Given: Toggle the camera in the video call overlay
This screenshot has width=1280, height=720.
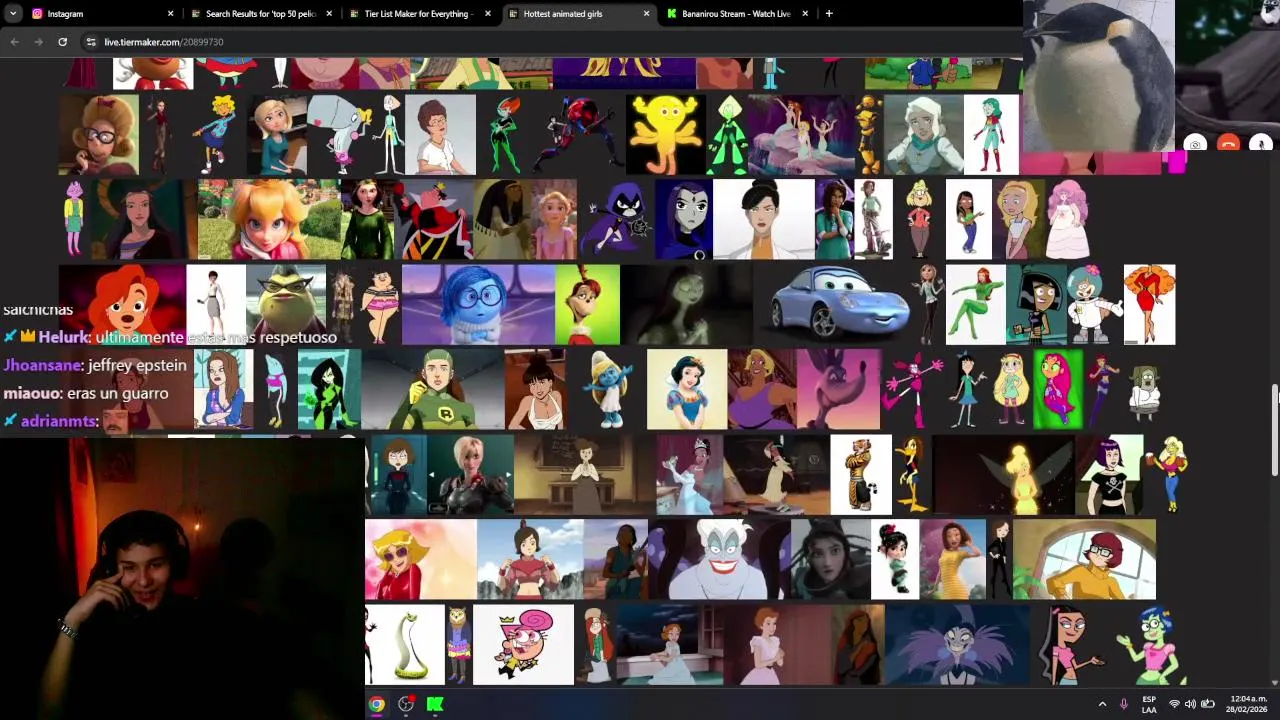Looking at the screenshot, I should tap(1195, 144).
